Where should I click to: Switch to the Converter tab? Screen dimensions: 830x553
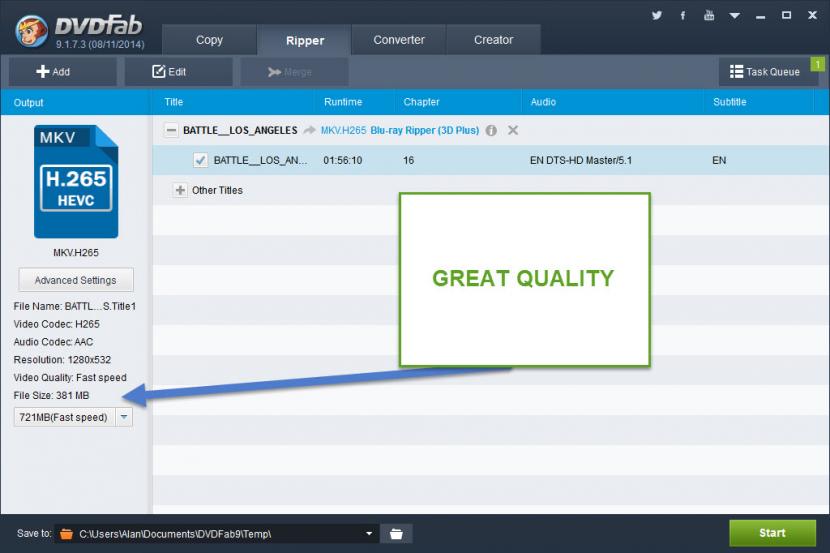click(399, 40)
